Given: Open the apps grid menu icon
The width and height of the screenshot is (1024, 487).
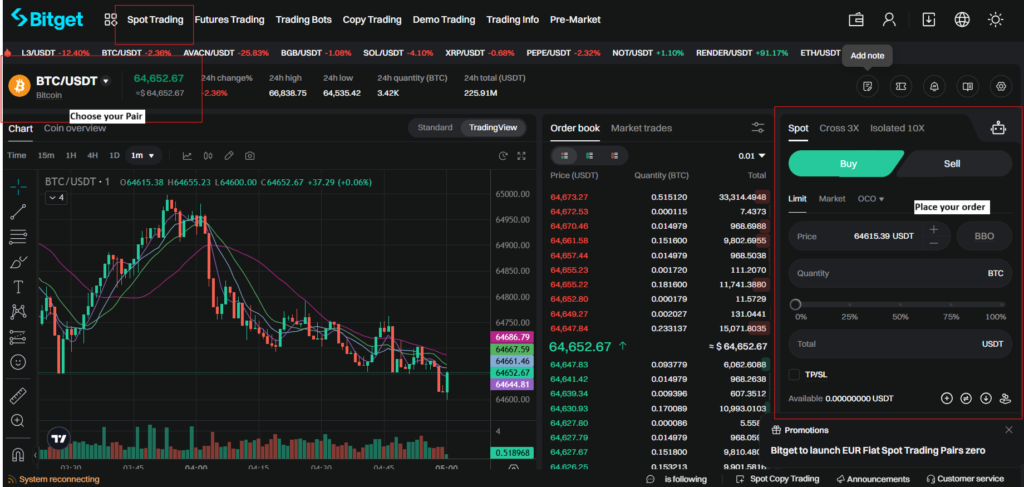Looking at the screenshot, I should (x=110, y=20).
